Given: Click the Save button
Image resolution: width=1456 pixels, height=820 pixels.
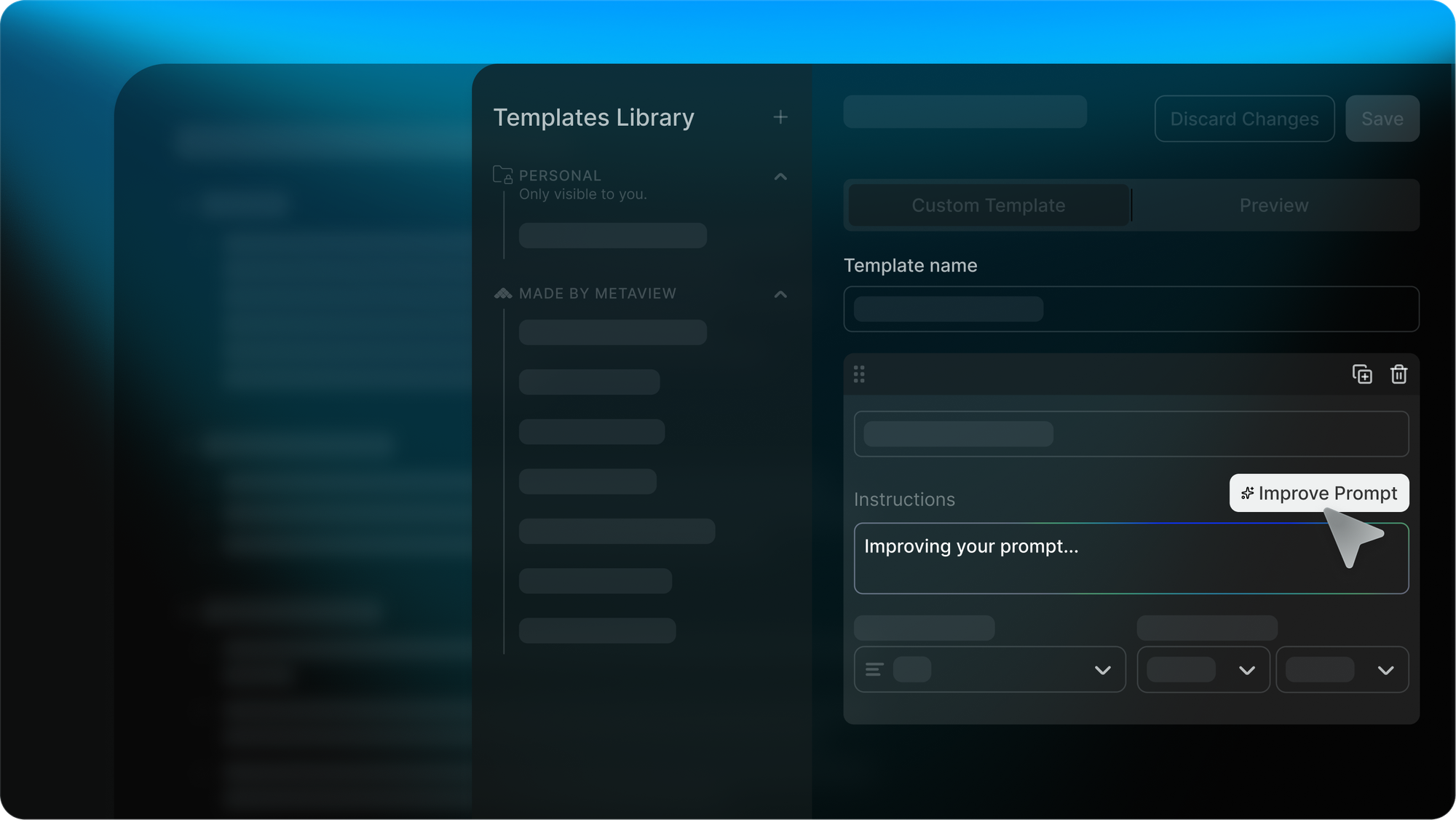Looking at the screenshot, I should [x=1382, y=119].
